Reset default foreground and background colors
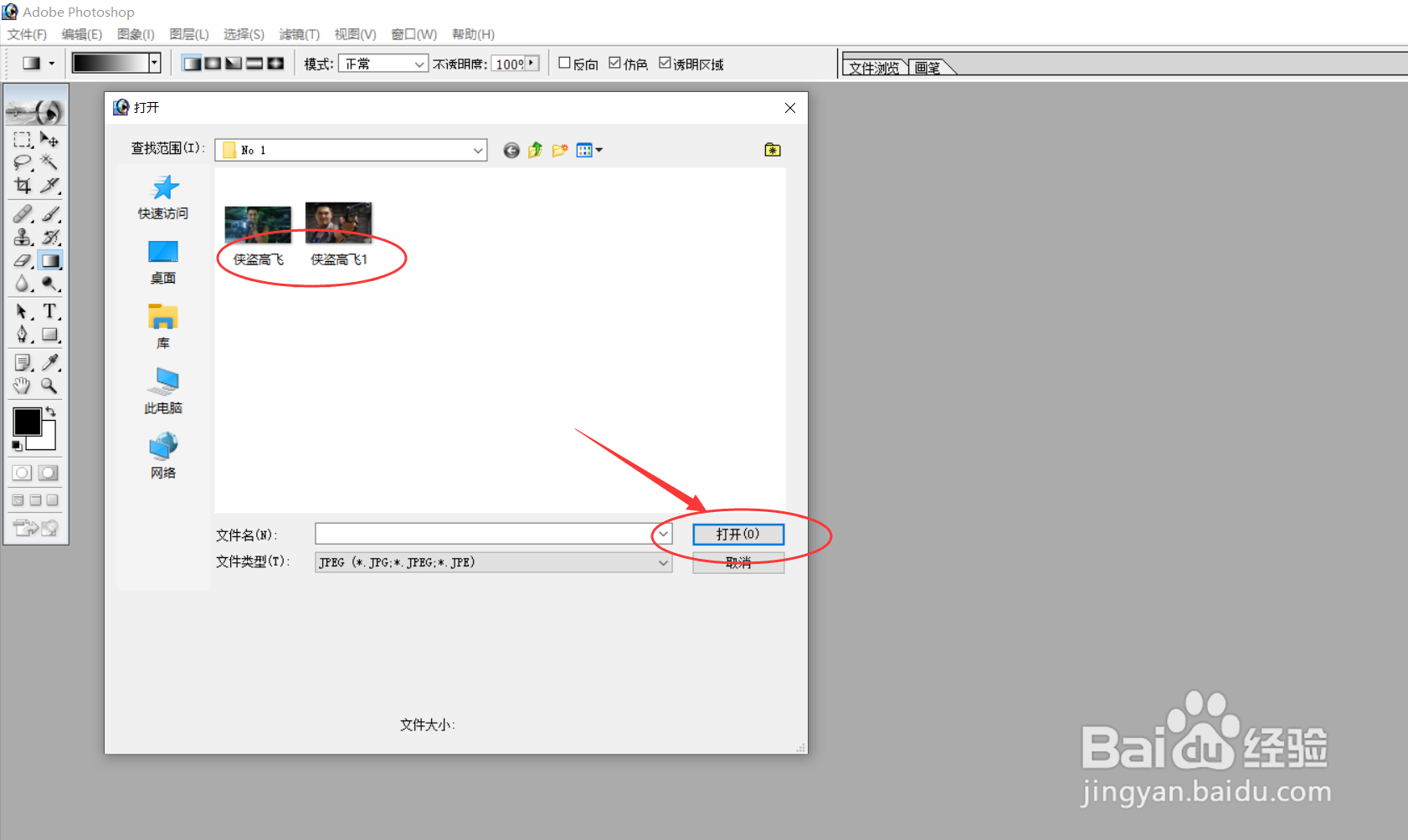 (x=17, y=446)
